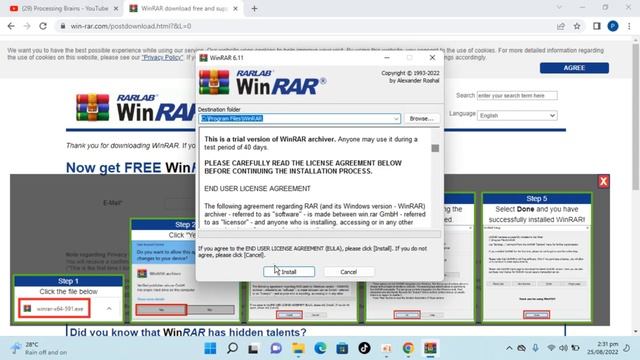Open the Chat app on taskbar
Image resolution: width=640 pixels, height=360 pixels.
(276, 348)
